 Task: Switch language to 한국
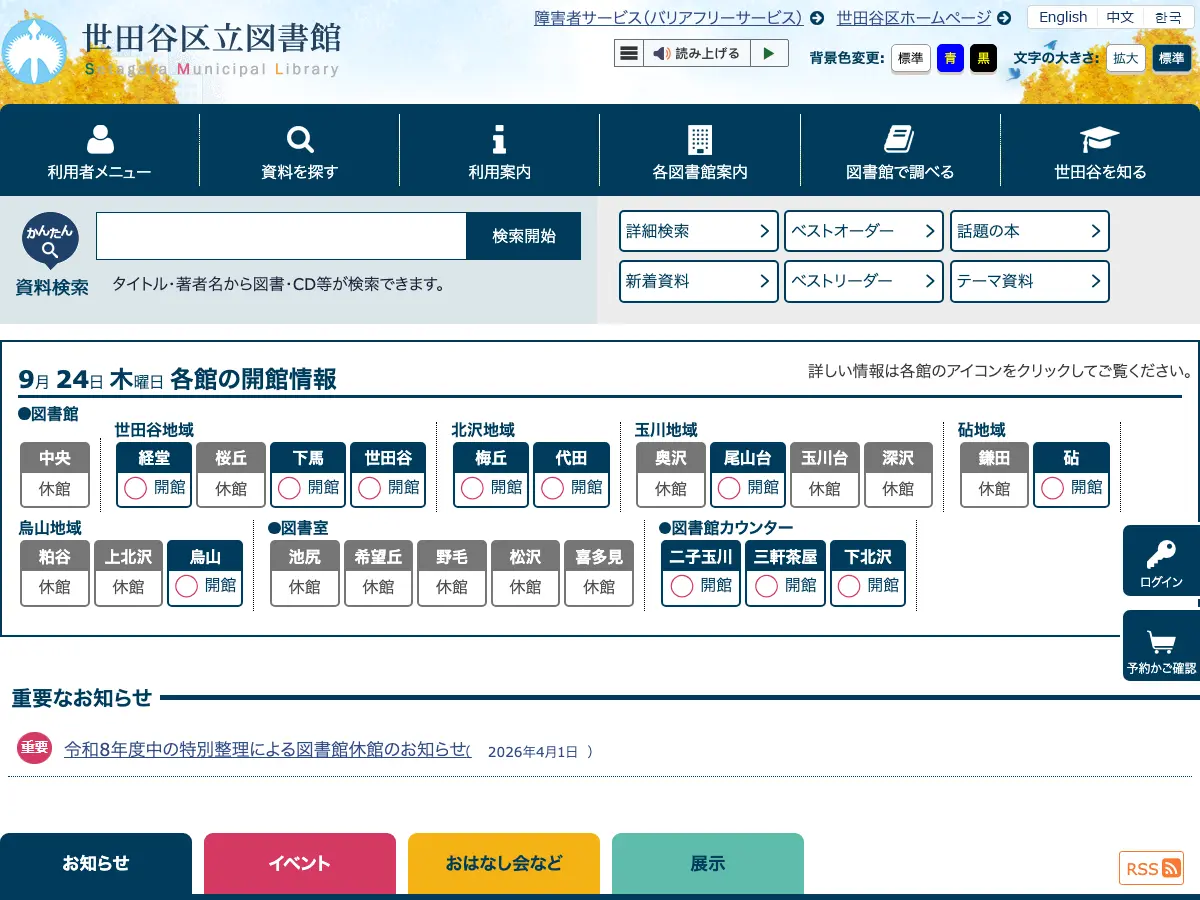coord(1168,17)
